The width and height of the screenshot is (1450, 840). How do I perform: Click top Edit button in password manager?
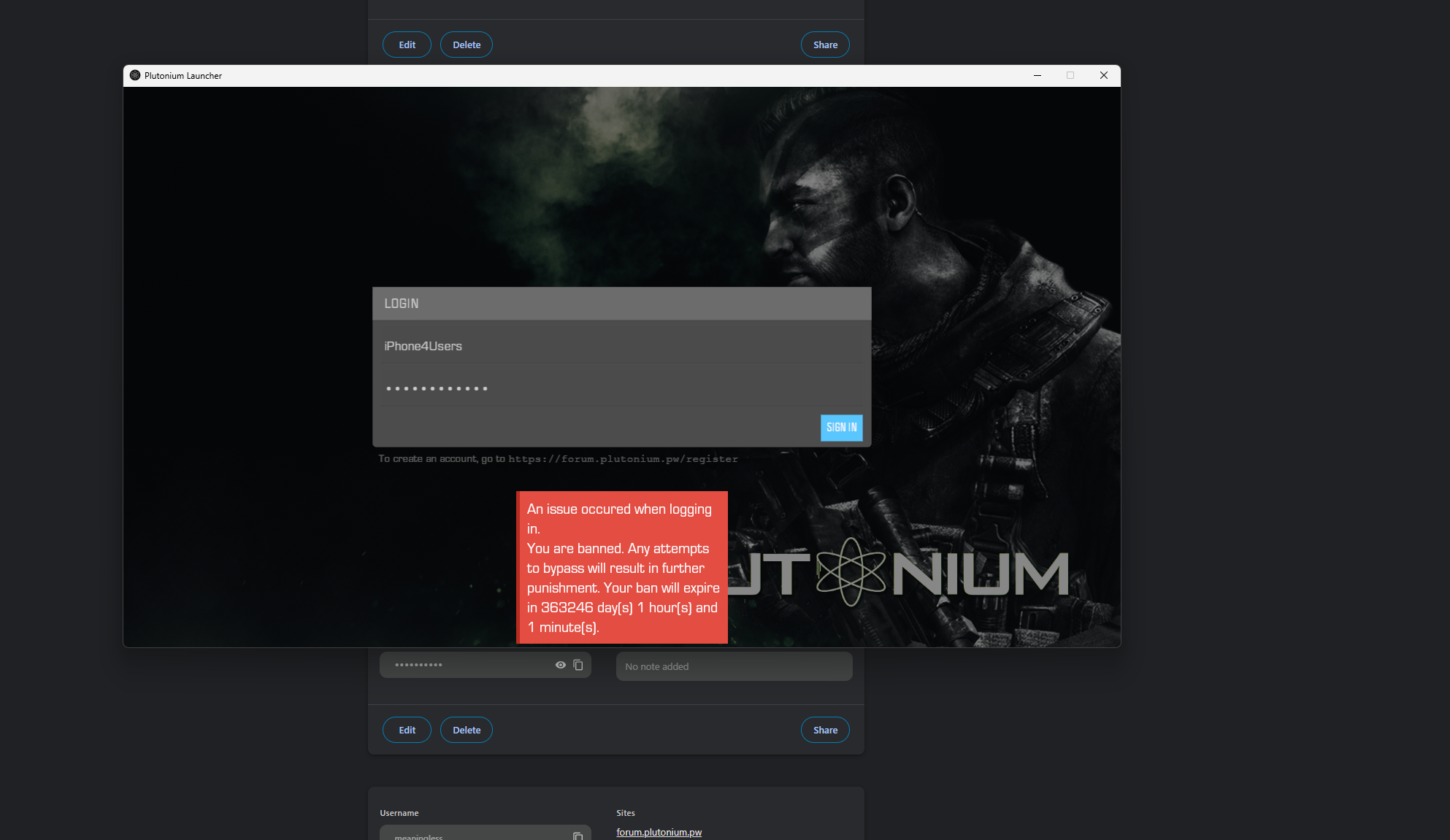407,45
